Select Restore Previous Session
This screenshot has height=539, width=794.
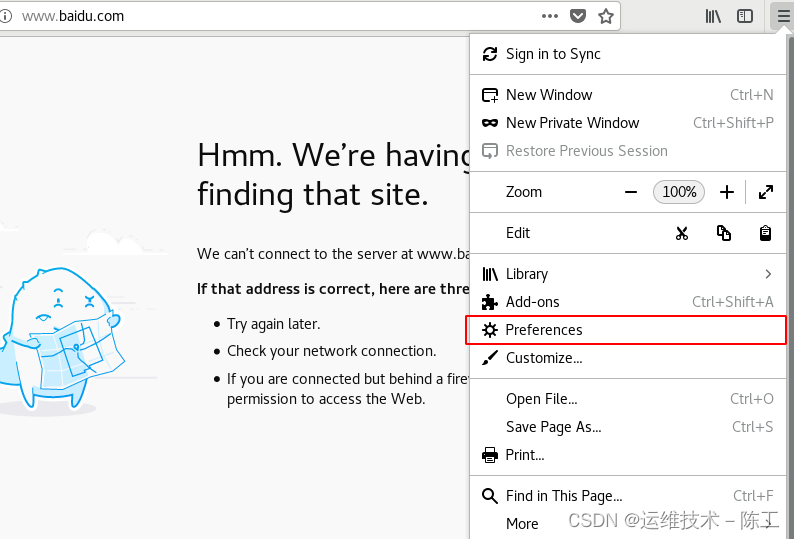(628, 151)
